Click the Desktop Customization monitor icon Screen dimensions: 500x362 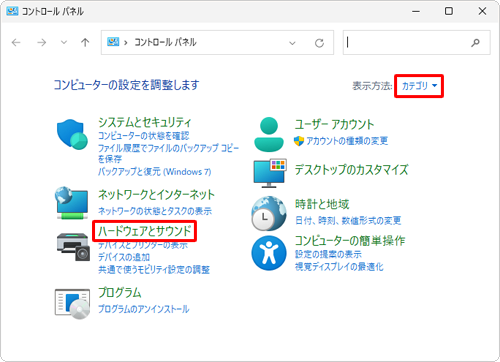click(x=270, y=173)
